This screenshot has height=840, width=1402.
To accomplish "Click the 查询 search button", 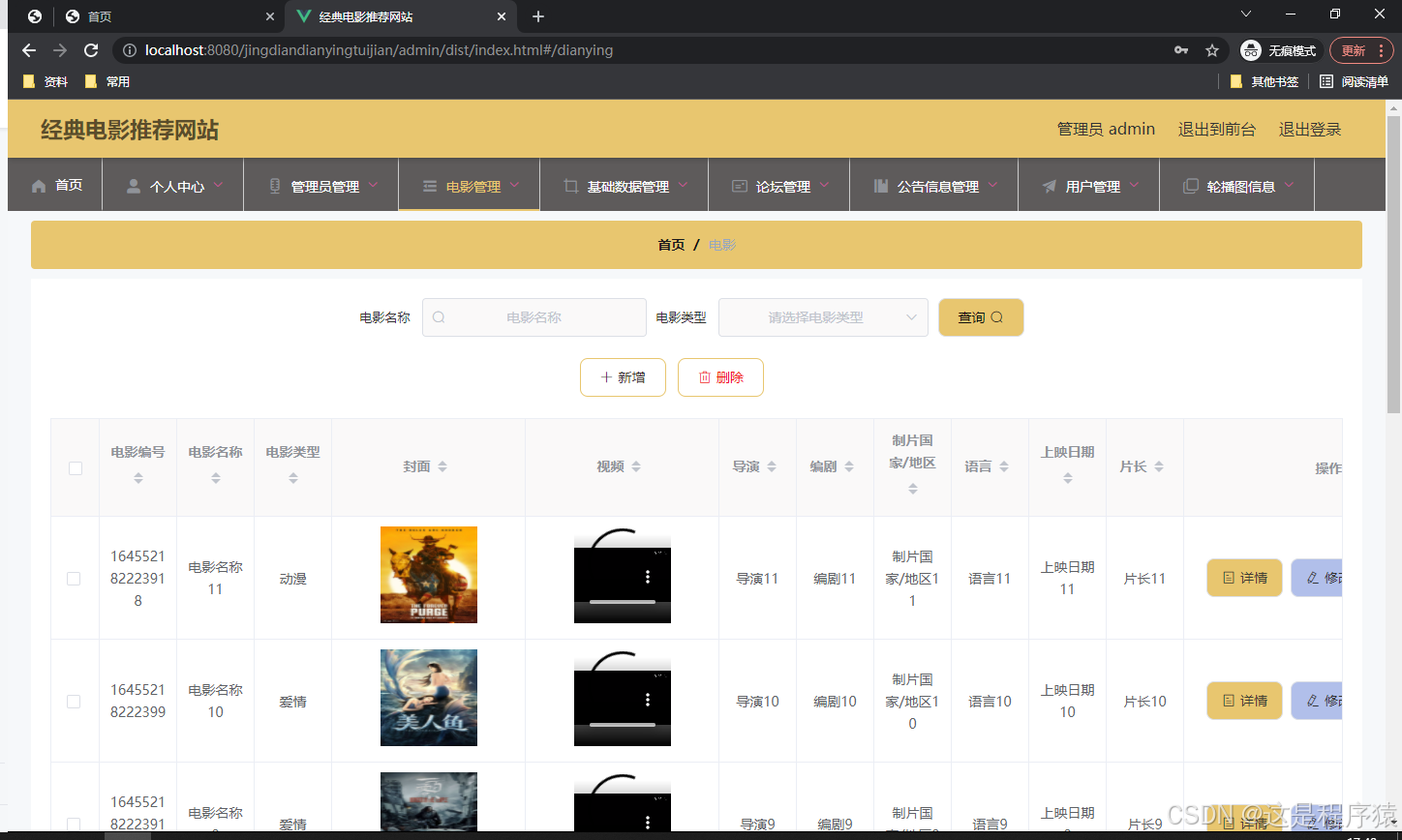I will 981,317.
